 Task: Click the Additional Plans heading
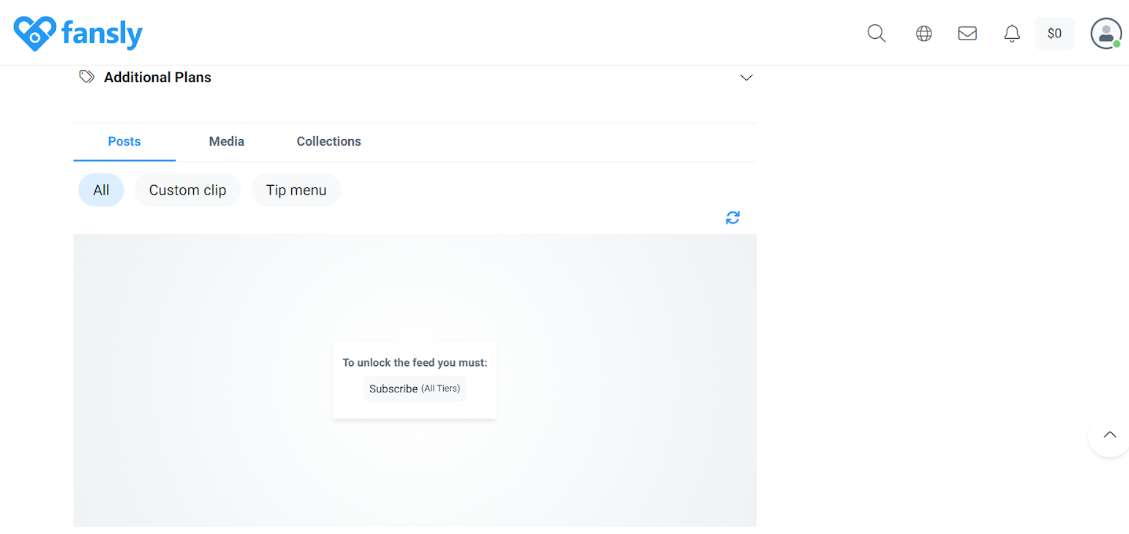click(158, 77)
